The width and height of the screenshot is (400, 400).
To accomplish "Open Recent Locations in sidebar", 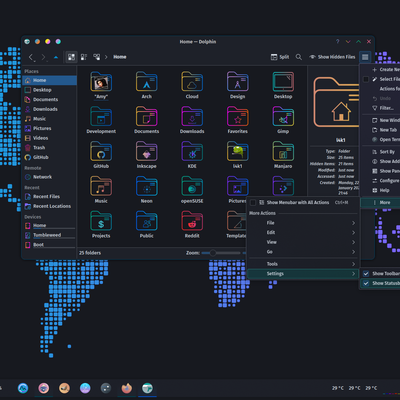I will point(50,206).
